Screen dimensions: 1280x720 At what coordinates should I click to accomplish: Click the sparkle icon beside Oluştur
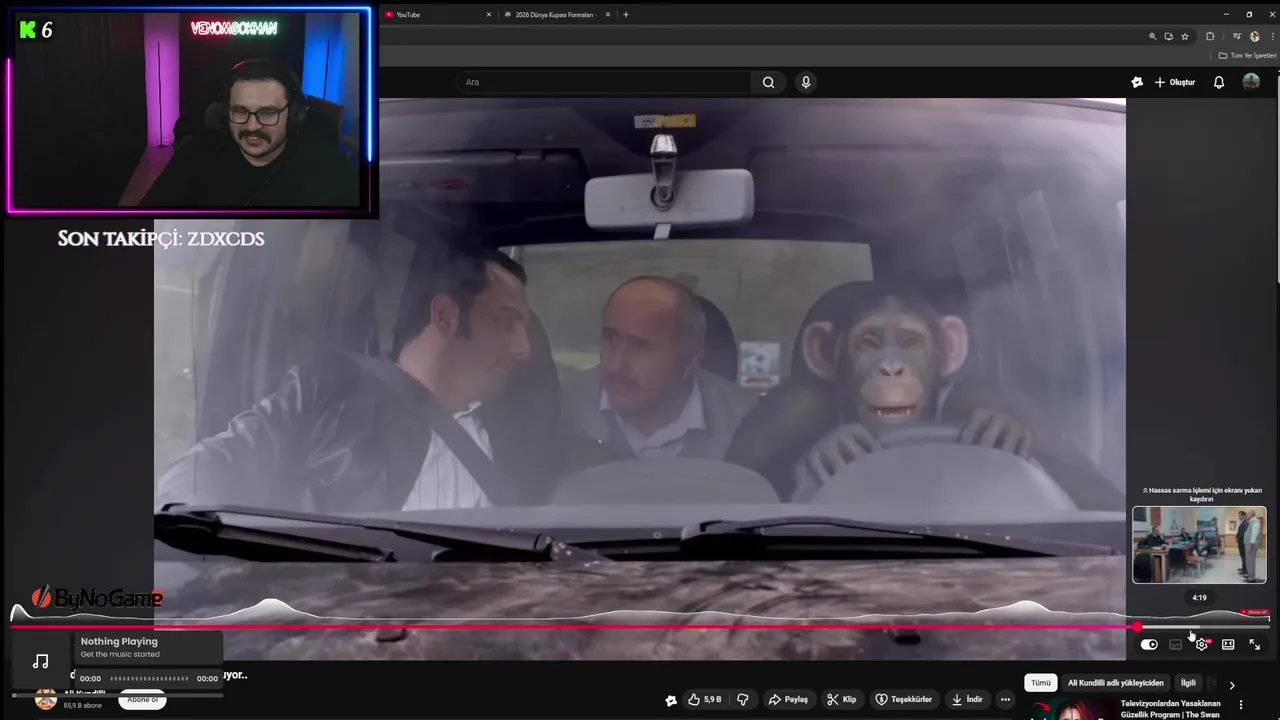(1137, 82)
